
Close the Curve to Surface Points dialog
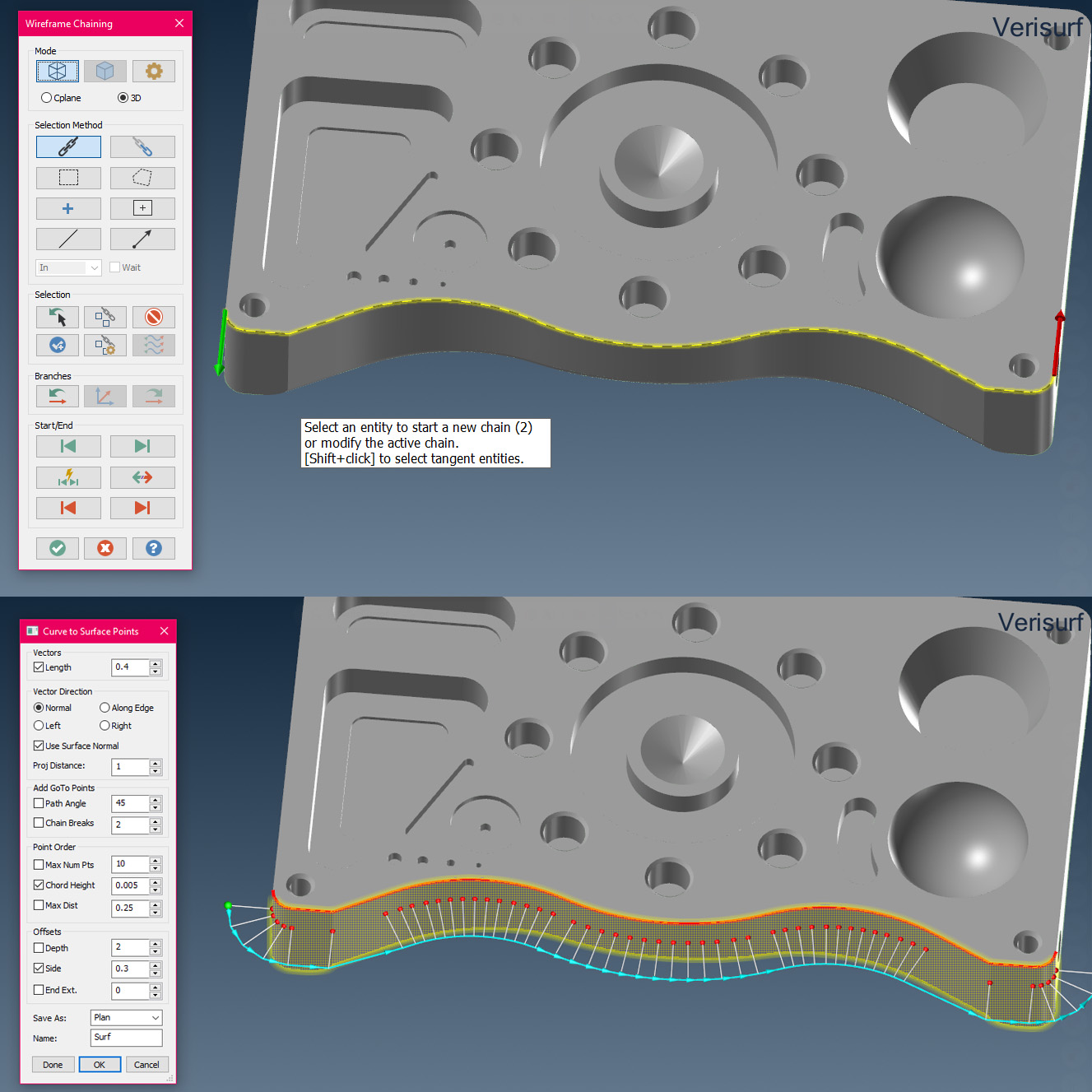coord(164,631)
